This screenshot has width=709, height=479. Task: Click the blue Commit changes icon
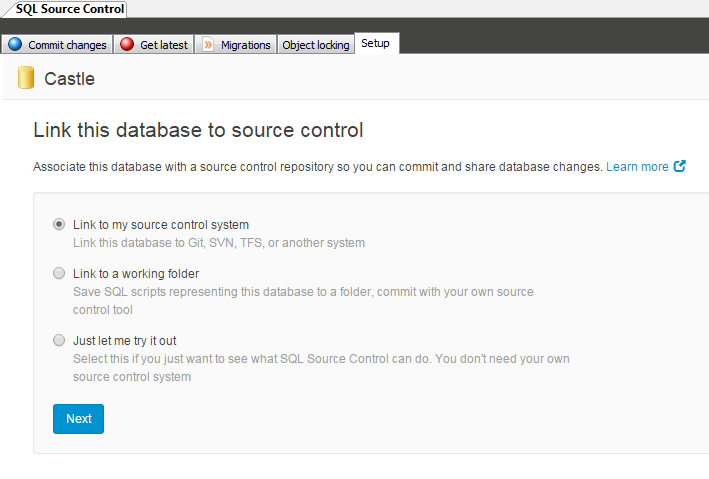point(15,44)
